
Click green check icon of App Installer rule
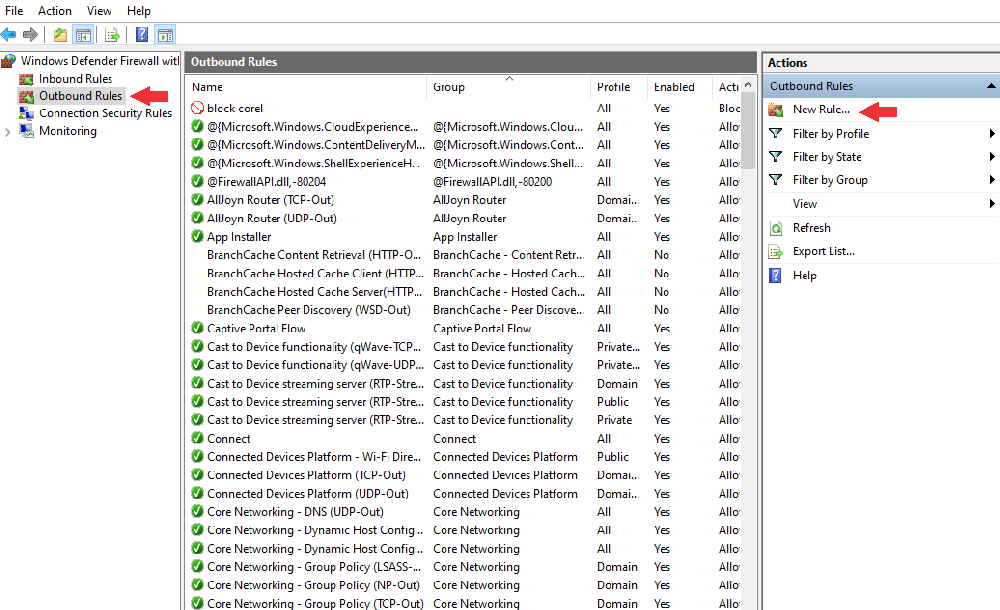pyautogui.click(x=198, y=236)
